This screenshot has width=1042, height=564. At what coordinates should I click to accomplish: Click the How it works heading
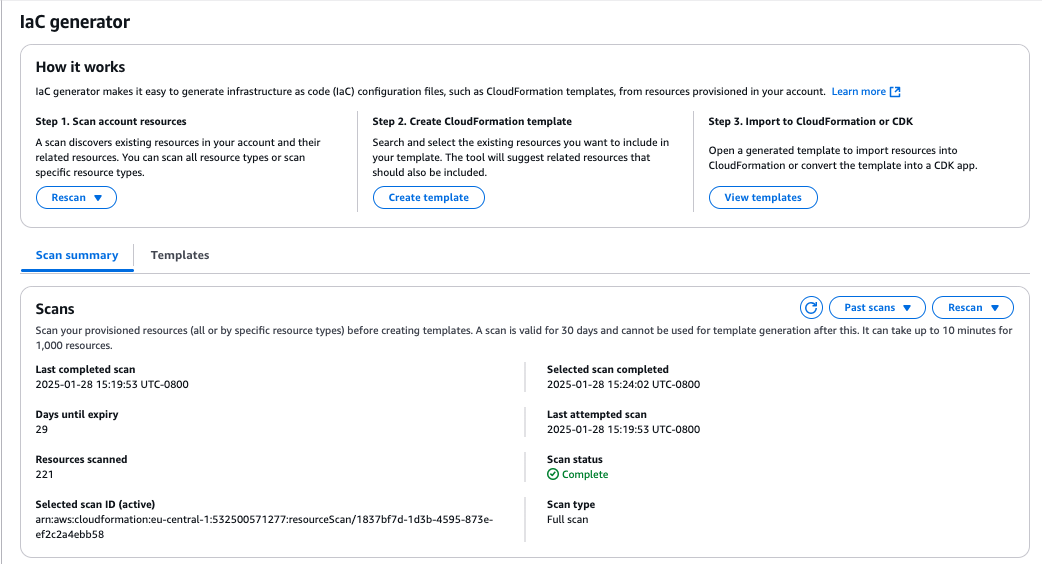80,67
